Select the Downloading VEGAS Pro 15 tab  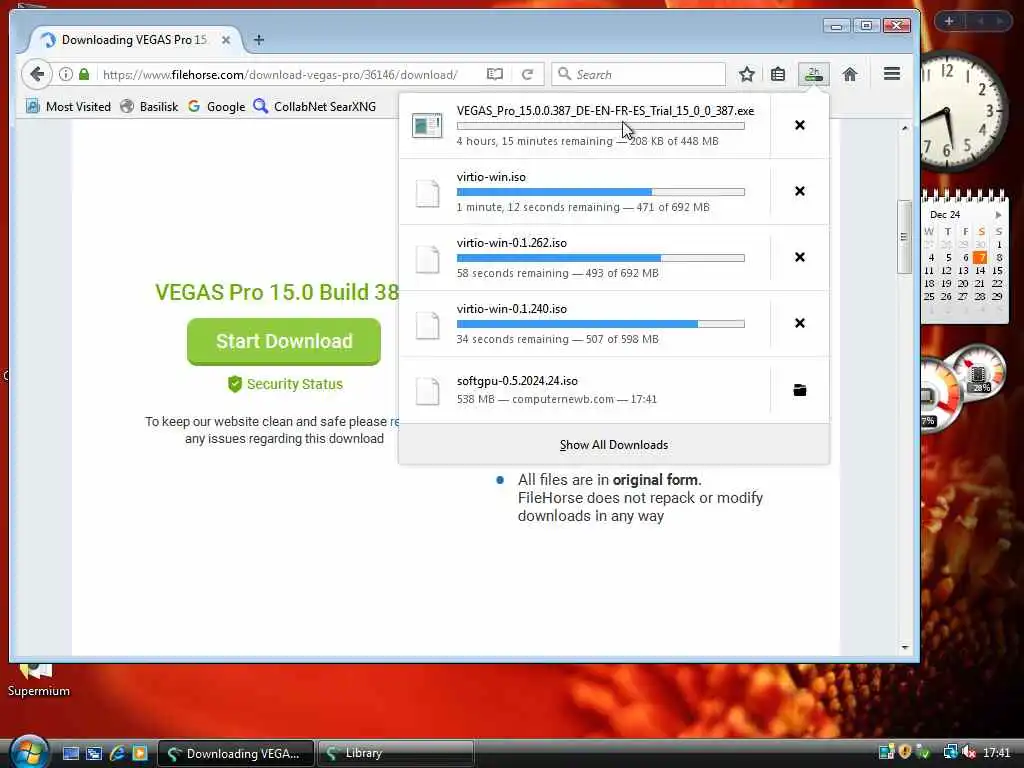(134, 40)
